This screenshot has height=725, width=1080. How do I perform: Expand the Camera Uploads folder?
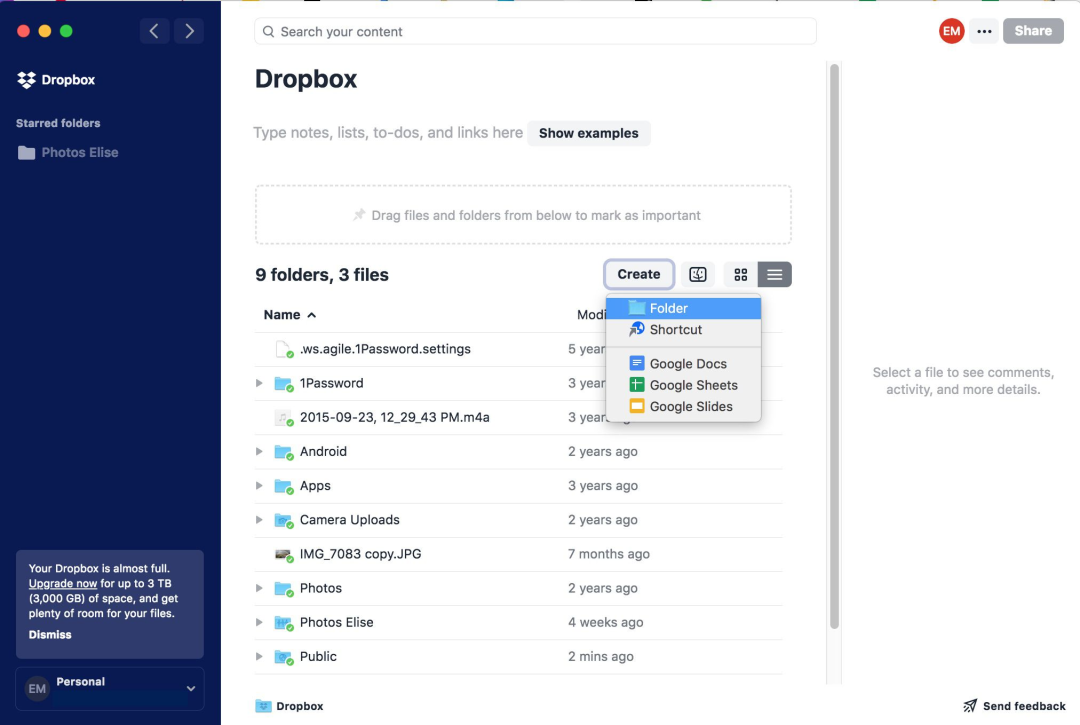tap(259, 519)
